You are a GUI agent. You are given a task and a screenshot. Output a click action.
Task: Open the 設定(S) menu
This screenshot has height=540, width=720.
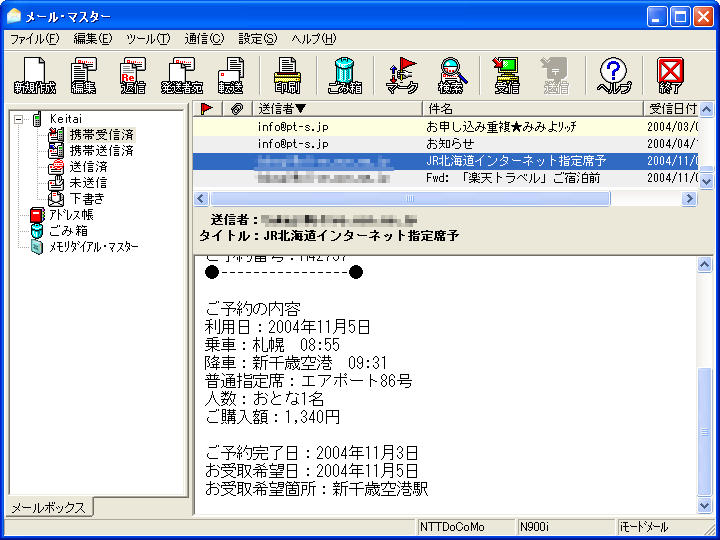point(258,39)
